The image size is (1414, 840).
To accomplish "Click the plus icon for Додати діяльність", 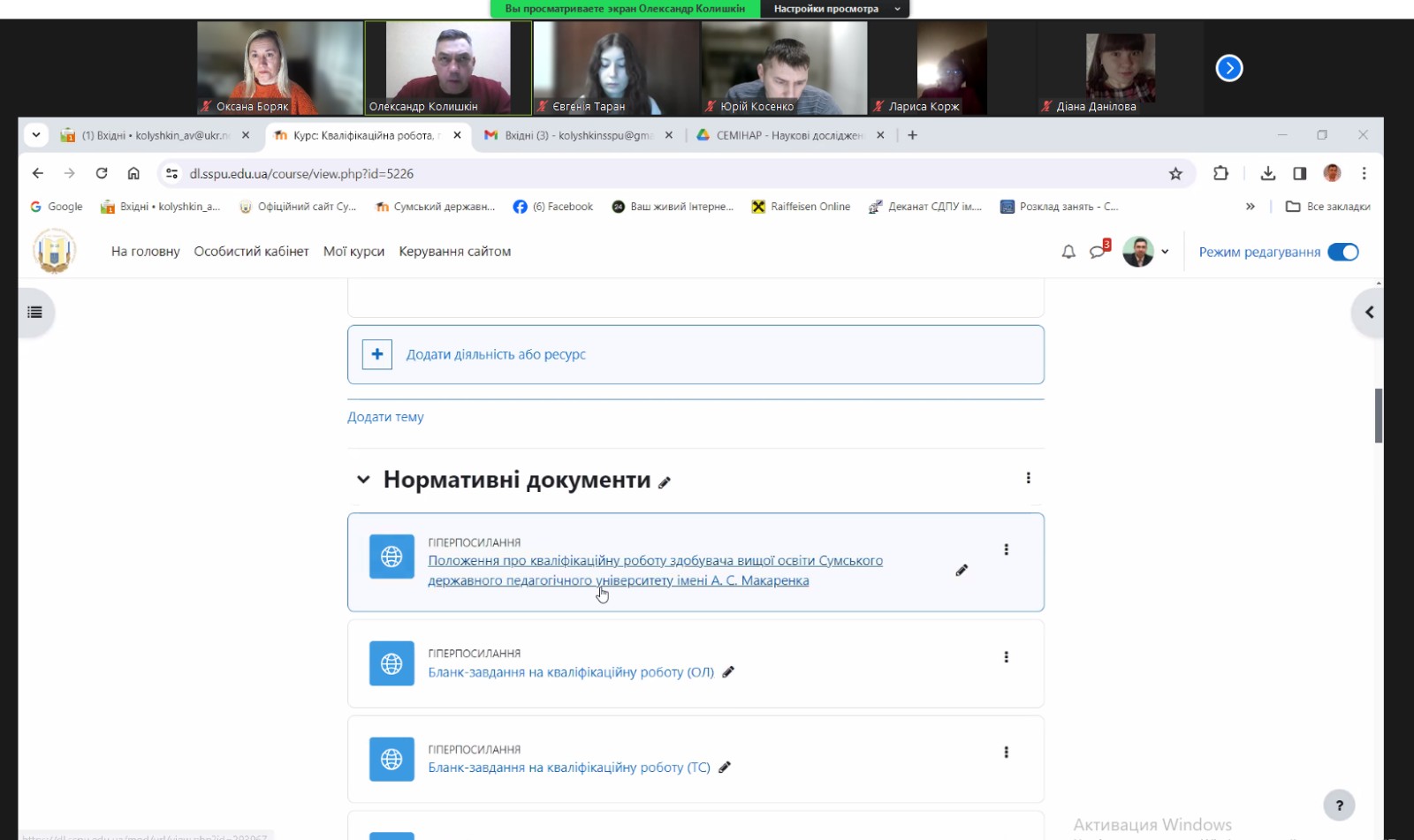I will coord(377,354).
